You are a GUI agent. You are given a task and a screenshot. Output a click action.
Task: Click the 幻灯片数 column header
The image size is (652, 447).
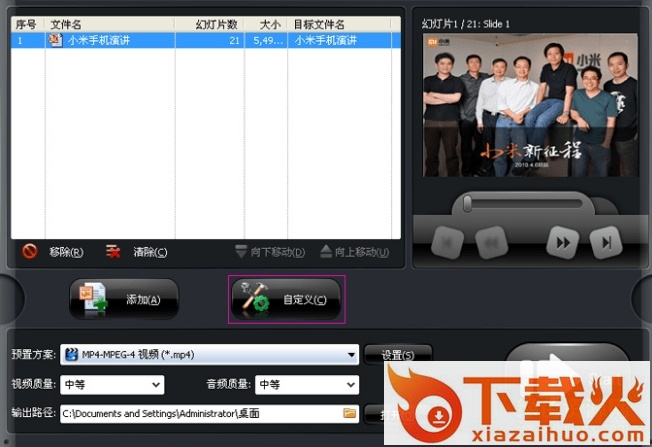(x=210, y=24)
